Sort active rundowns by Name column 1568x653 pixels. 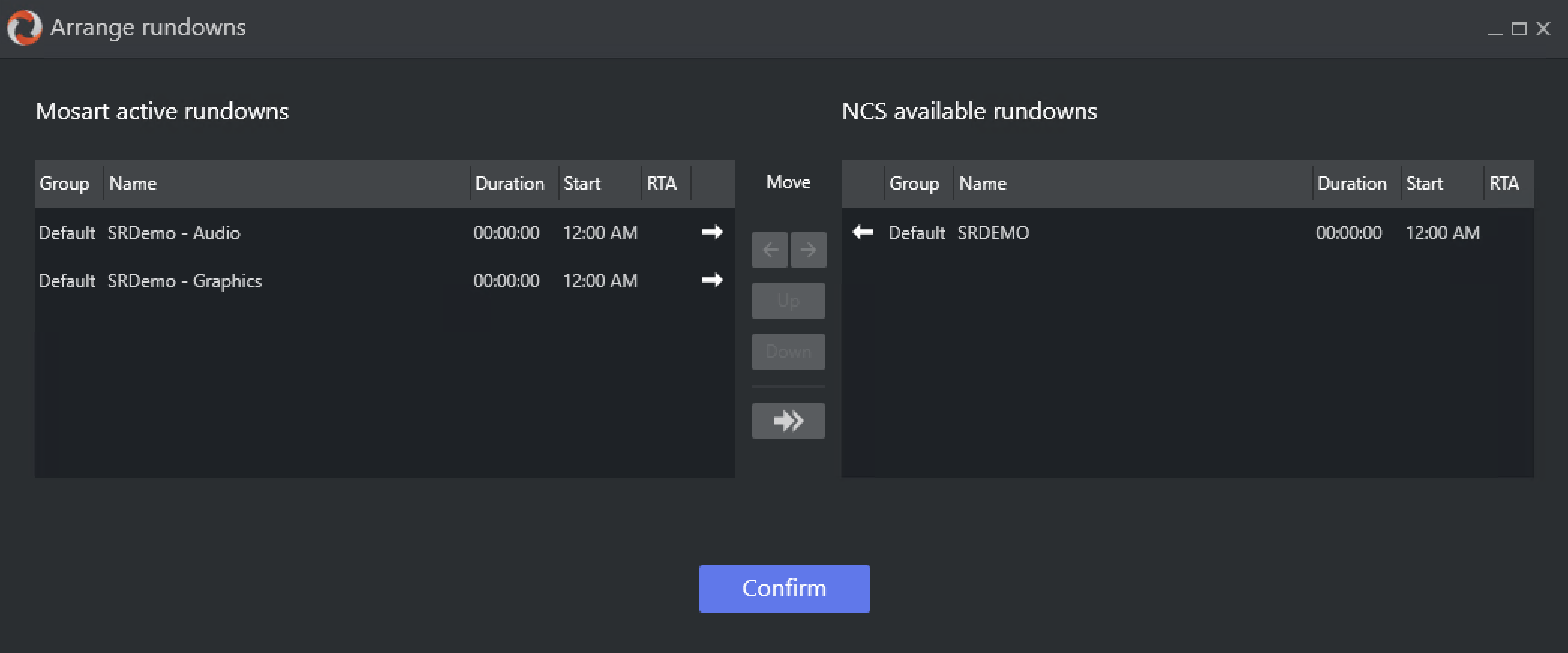[x=133, y=184]
